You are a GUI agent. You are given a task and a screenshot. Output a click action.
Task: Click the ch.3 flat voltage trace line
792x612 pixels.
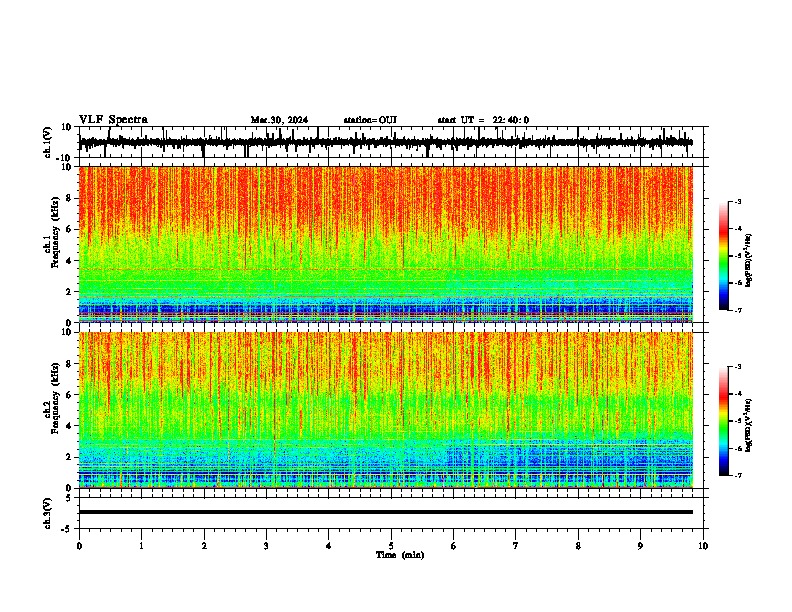(385, 512)
